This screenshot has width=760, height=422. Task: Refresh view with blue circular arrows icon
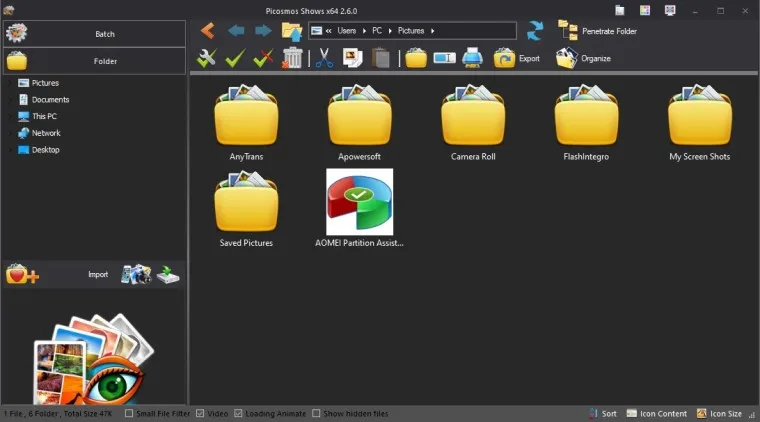pyautogui.click(x=535, y=31)
